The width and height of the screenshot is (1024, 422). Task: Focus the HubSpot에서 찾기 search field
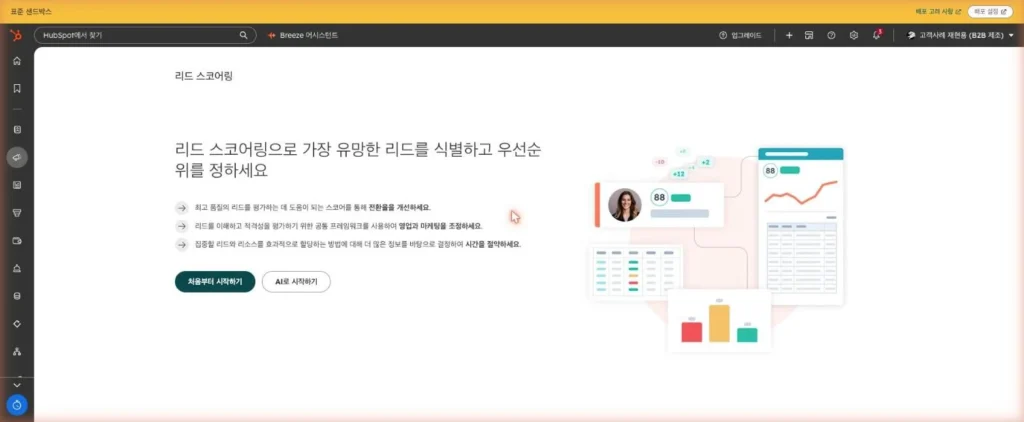(x=145, y=35)
